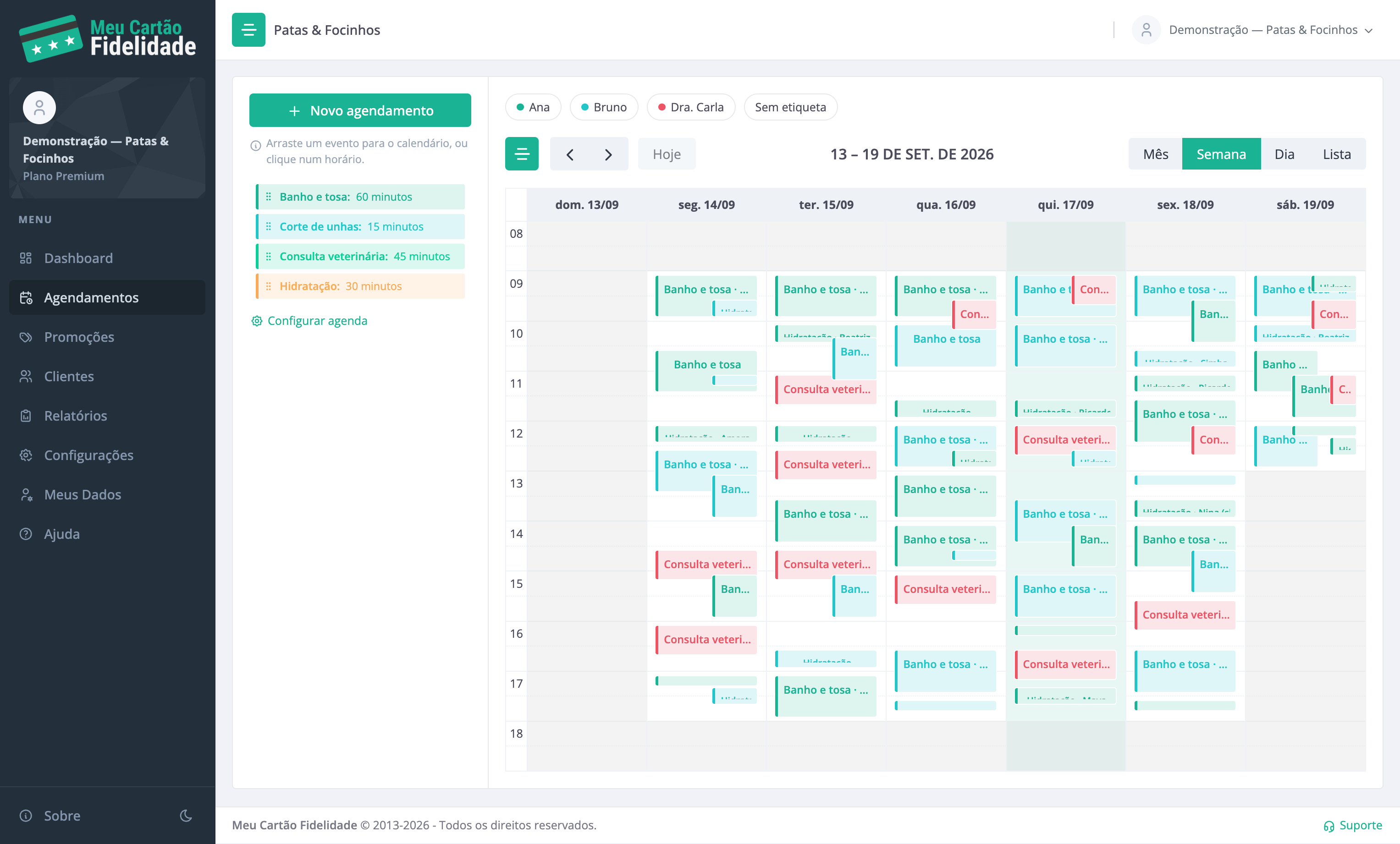Jump to today with the Hoje button

click(667, 154)
